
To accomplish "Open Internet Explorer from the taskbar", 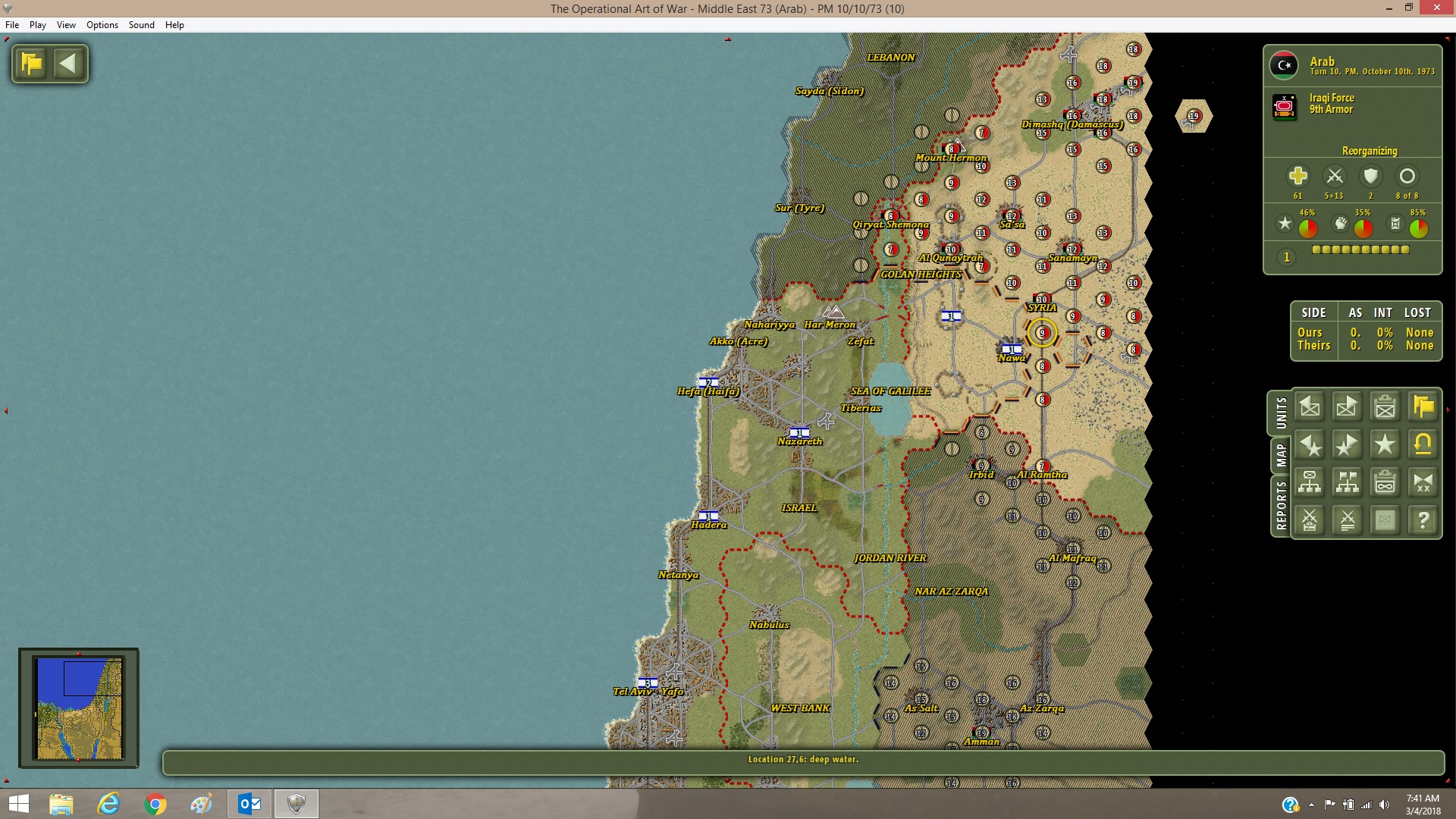I will (x=108, y=804).
